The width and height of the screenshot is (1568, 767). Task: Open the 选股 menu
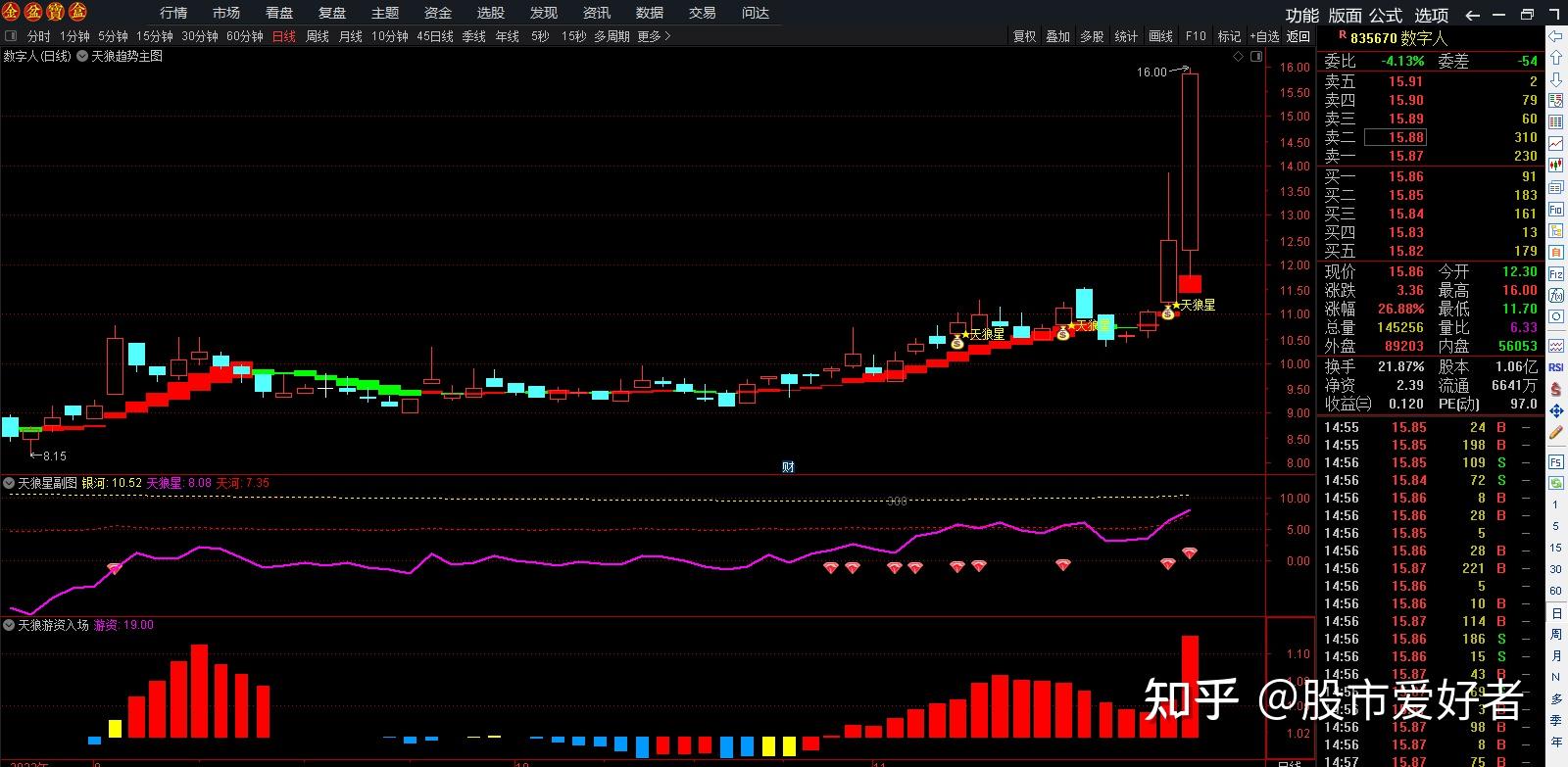[491, 13]
